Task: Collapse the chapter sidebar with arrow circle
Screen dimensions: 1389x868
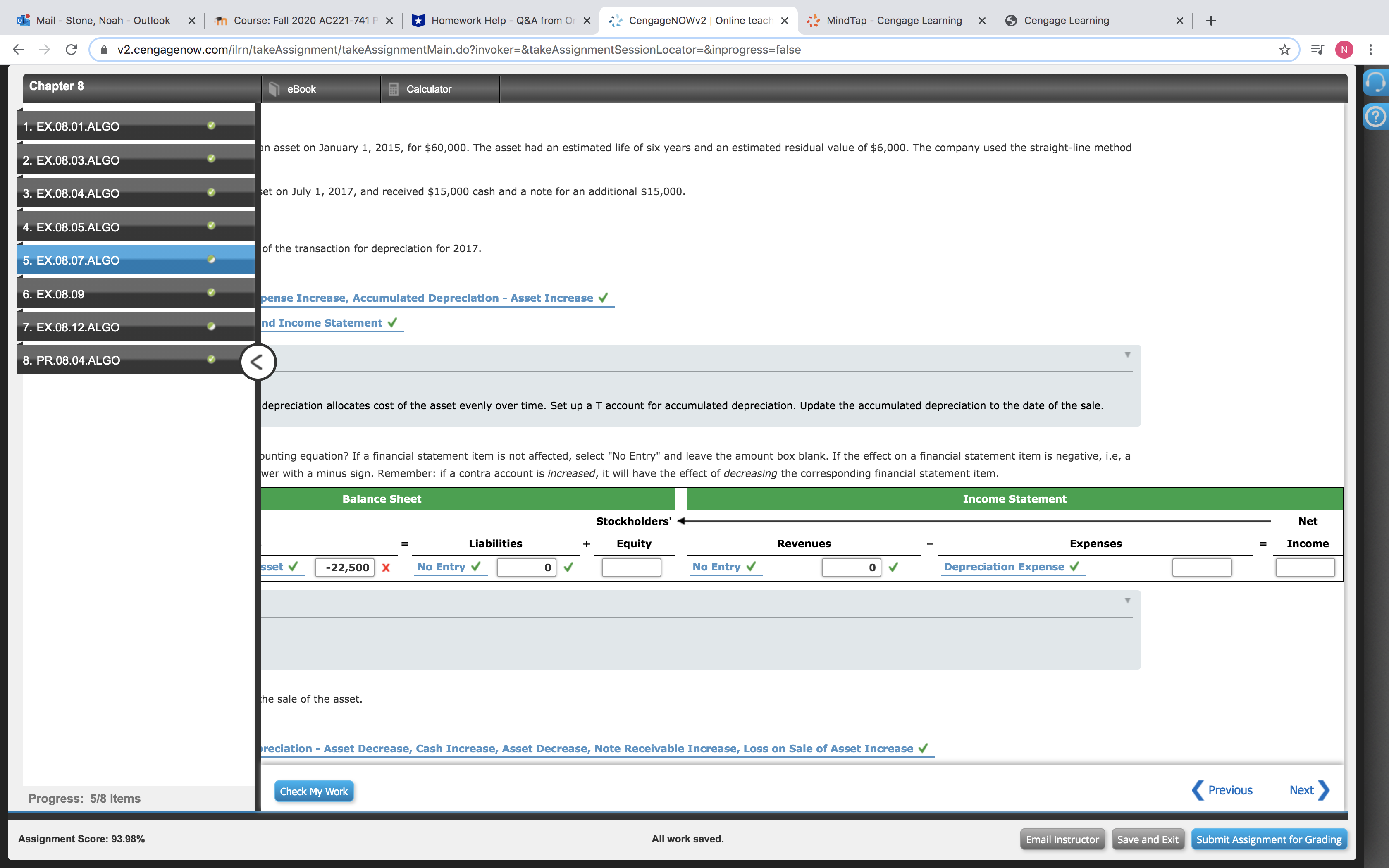Action: [258, 362]
